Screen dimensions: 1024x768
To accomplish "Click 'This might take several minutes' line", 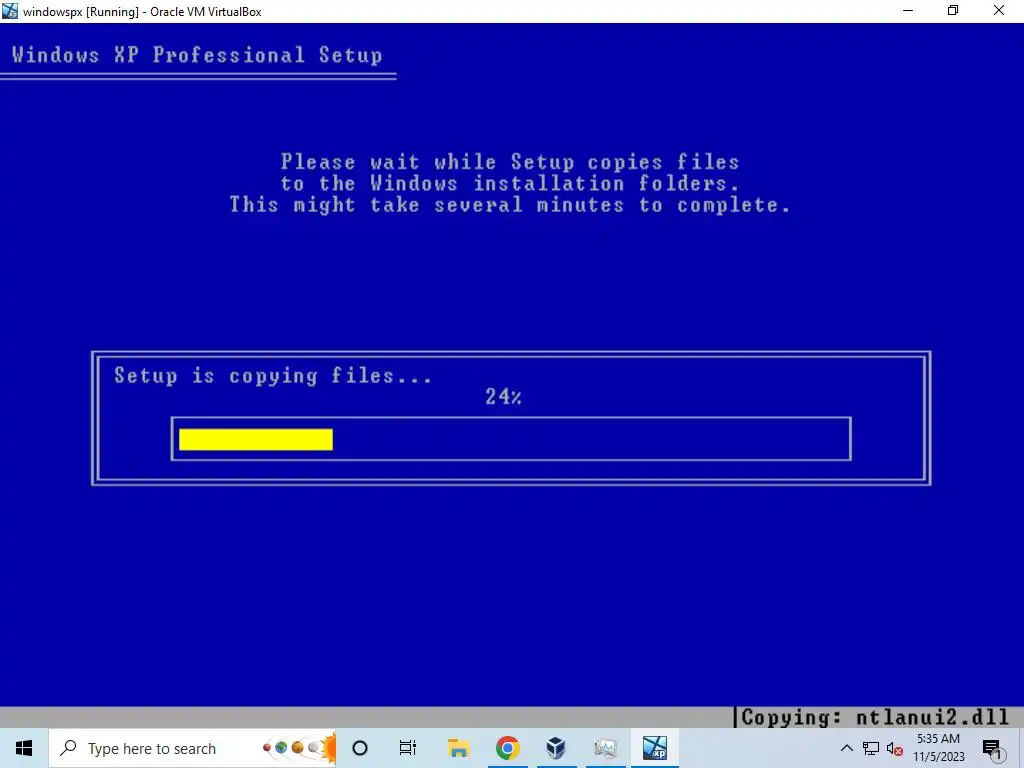I will (x=509, y=205).
